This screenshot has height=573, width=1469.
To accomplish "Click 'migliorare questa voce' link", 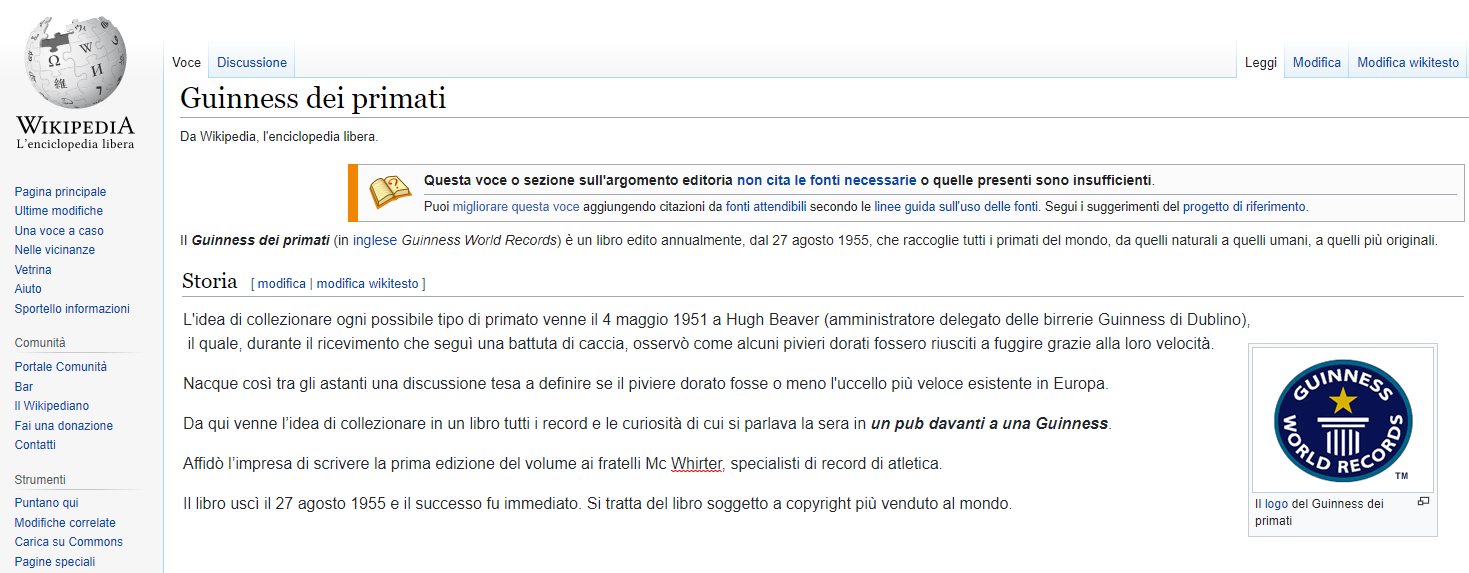I will (x=516, y=207).
